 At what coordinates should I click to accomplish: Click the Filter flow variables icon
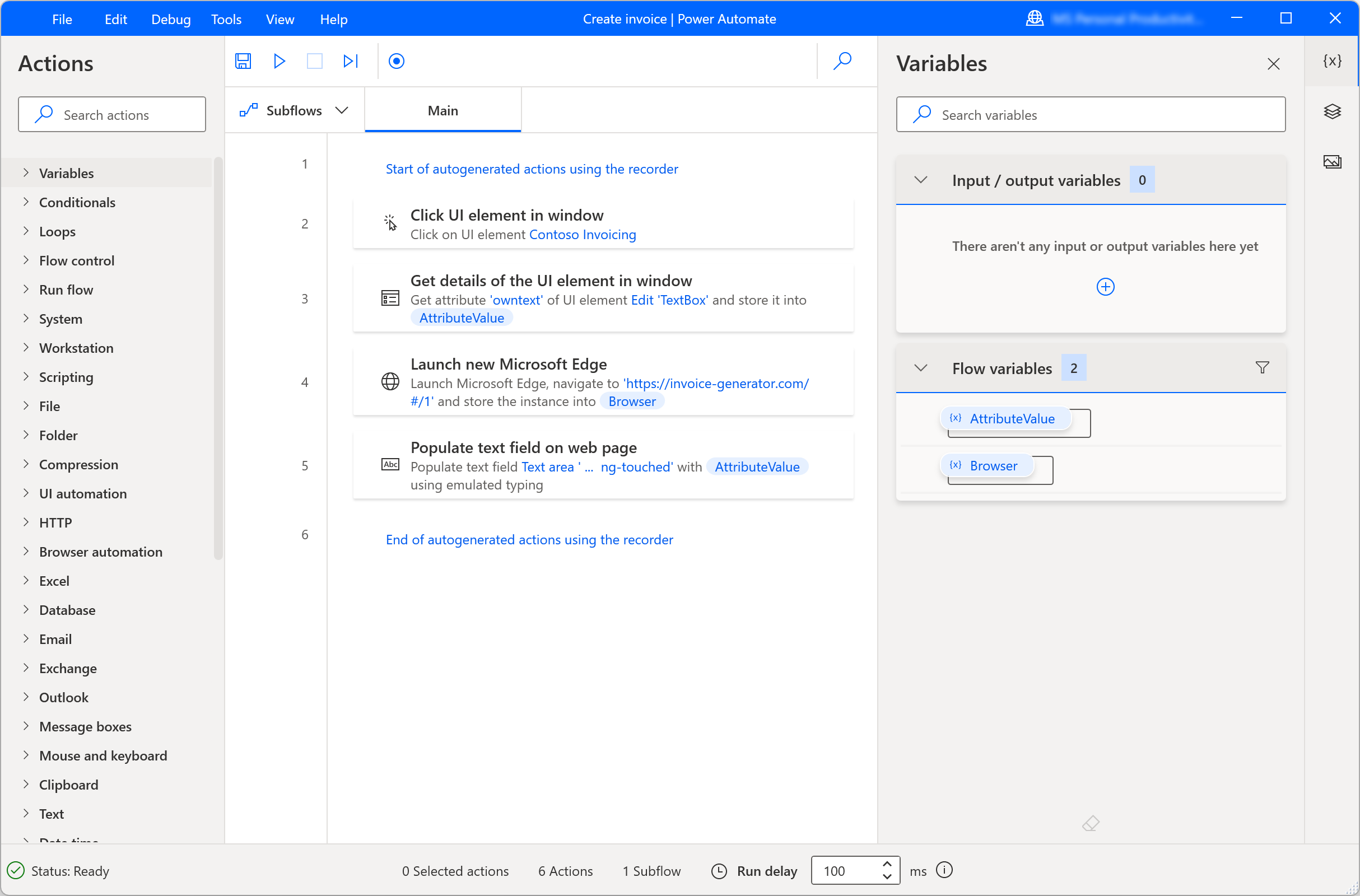[x=1262, y=368]
